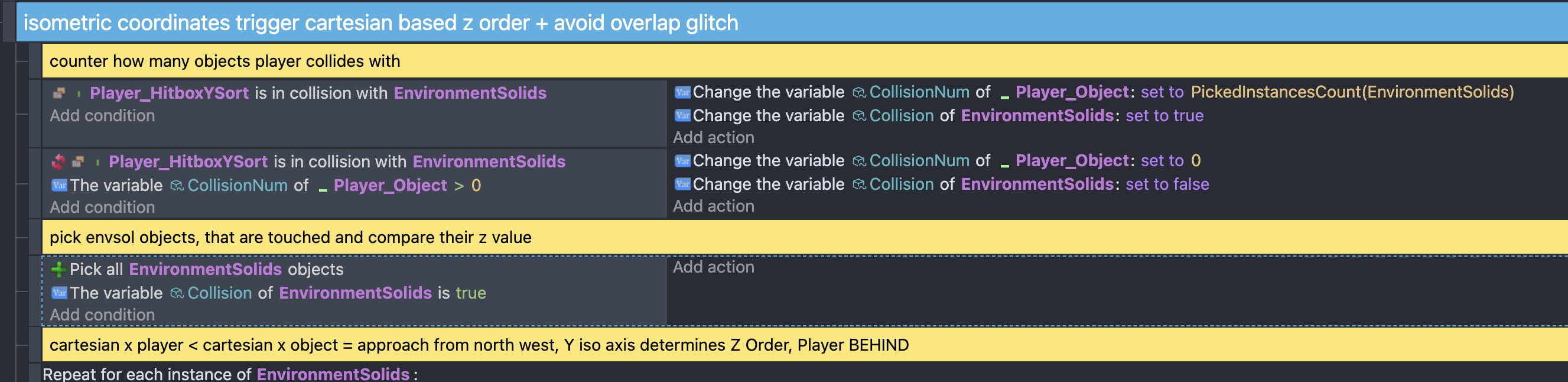The height and width of the screenshot is (382, 1568).
Task: Click variable icon of 'set to true' action
Action: coord(682,116)
